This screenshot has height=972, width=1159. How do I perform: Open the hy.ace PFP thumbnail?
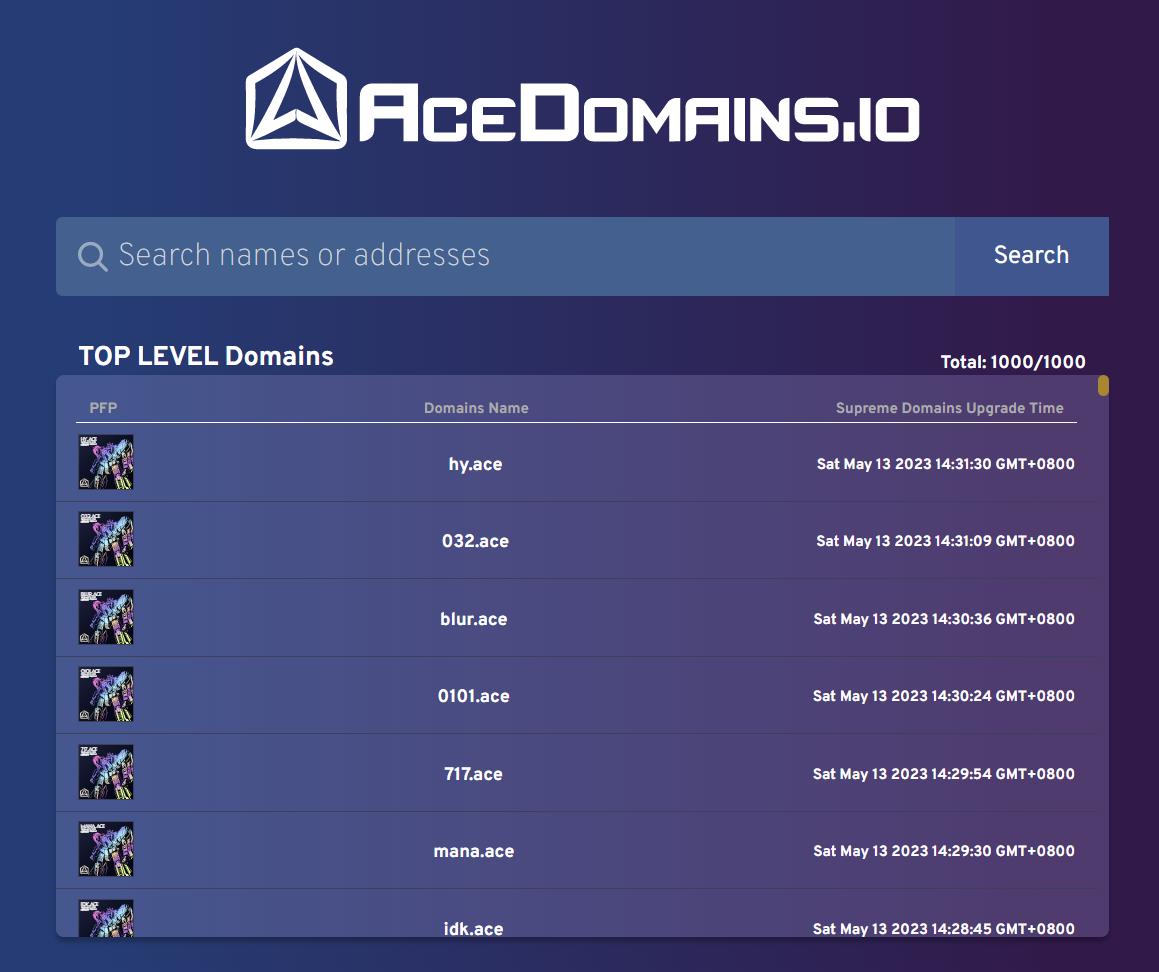[x=106, y=462]
